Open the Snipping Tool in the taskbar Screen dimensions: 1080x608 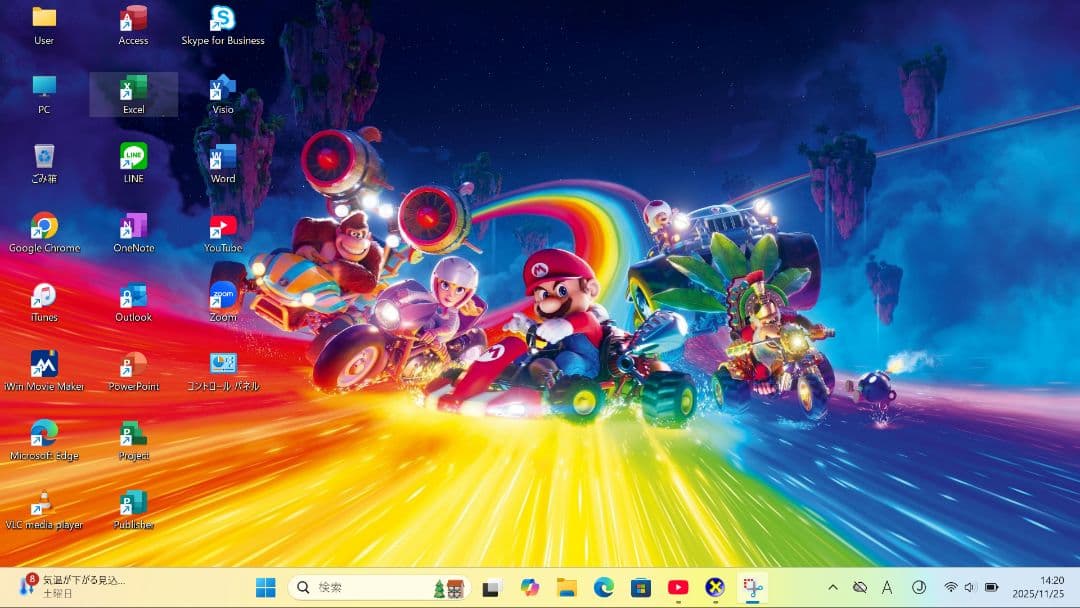coord(752,587)
